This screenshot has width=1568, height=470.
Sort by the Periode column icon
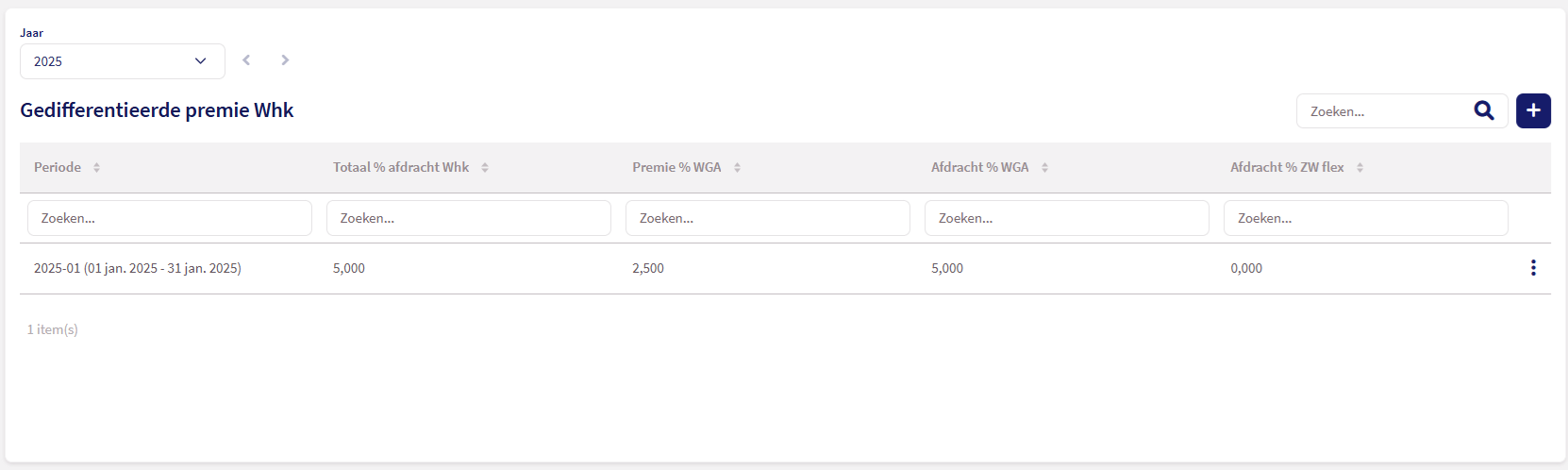96,168
